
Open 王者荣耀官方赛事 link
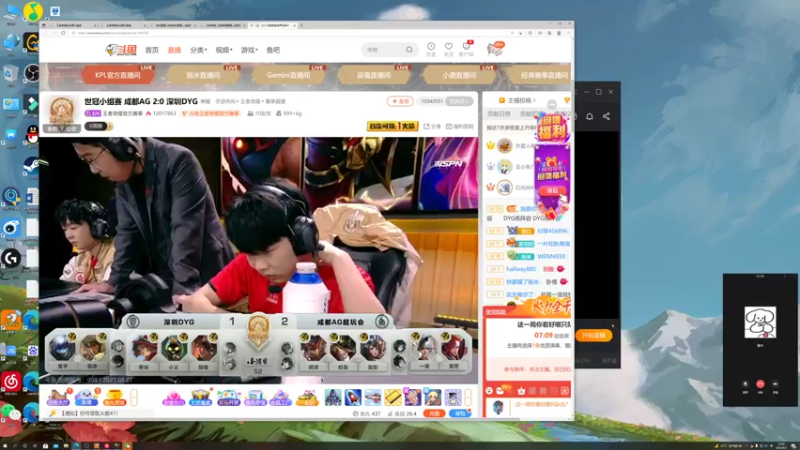point(123,113)
